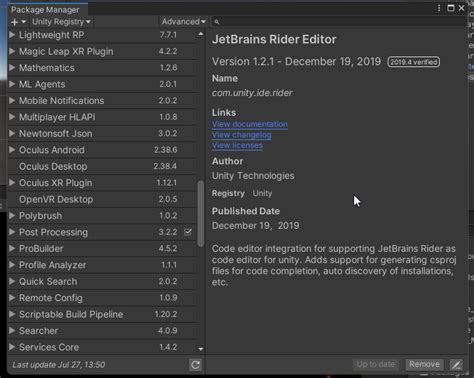The width and height of the screenshot is (474, 378).
Task: Expand the Post Processing package
Action: [12, 232]
